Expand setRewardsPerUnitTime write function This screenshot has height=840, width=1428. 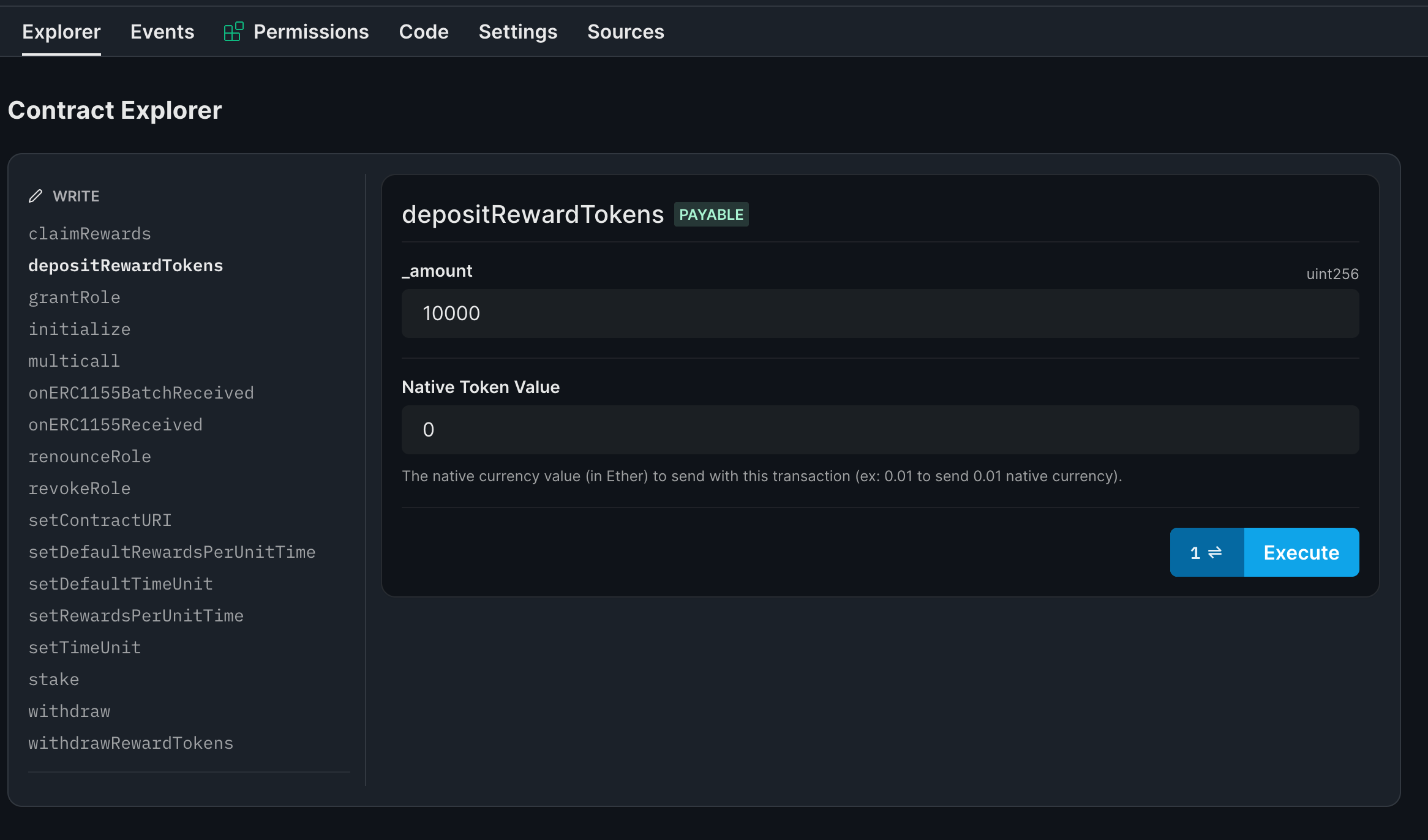coord(137,615)
